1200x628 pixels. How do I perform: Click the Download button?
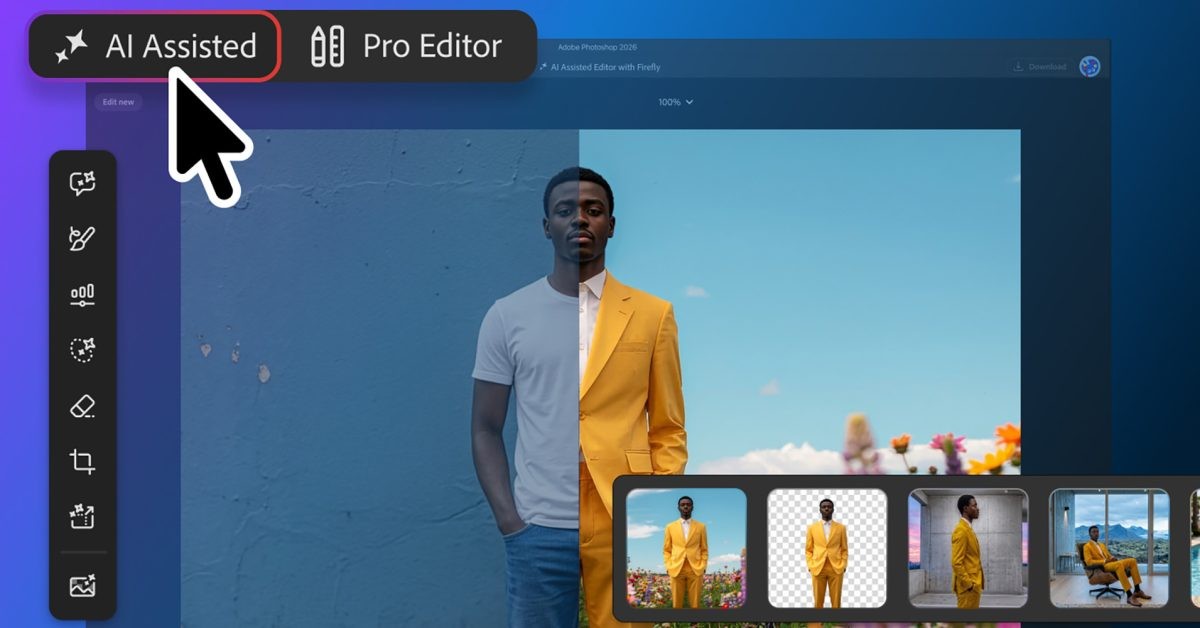click(x=1039, y=67)
